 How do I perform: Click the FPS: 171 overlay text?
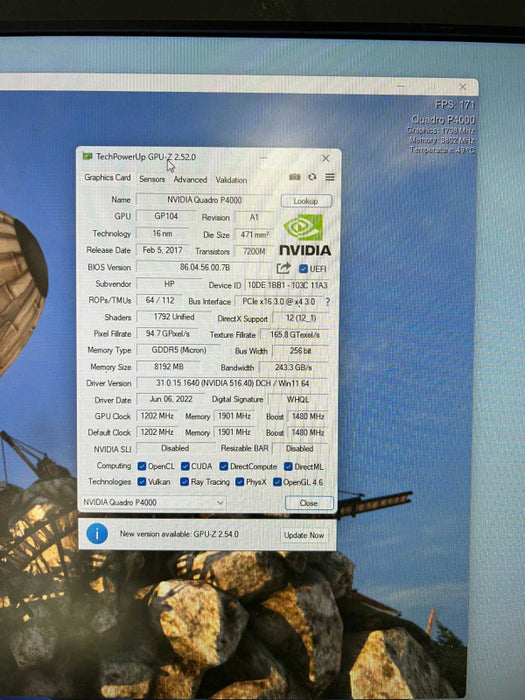pos(454,104)
